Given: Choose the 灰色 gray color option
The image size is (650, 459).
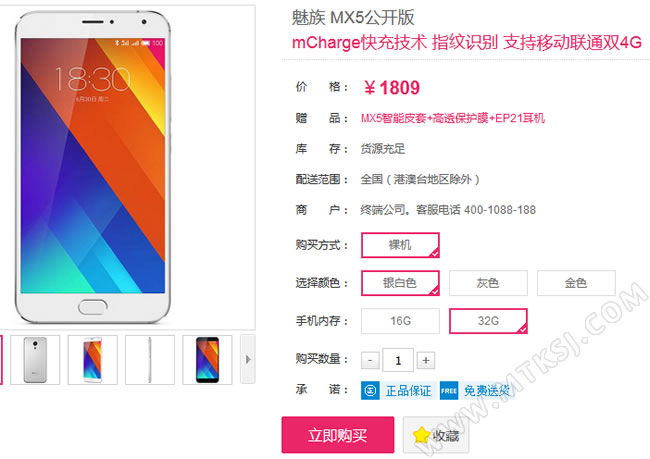Looking at the screenshot, I should (x=488, y=283).
